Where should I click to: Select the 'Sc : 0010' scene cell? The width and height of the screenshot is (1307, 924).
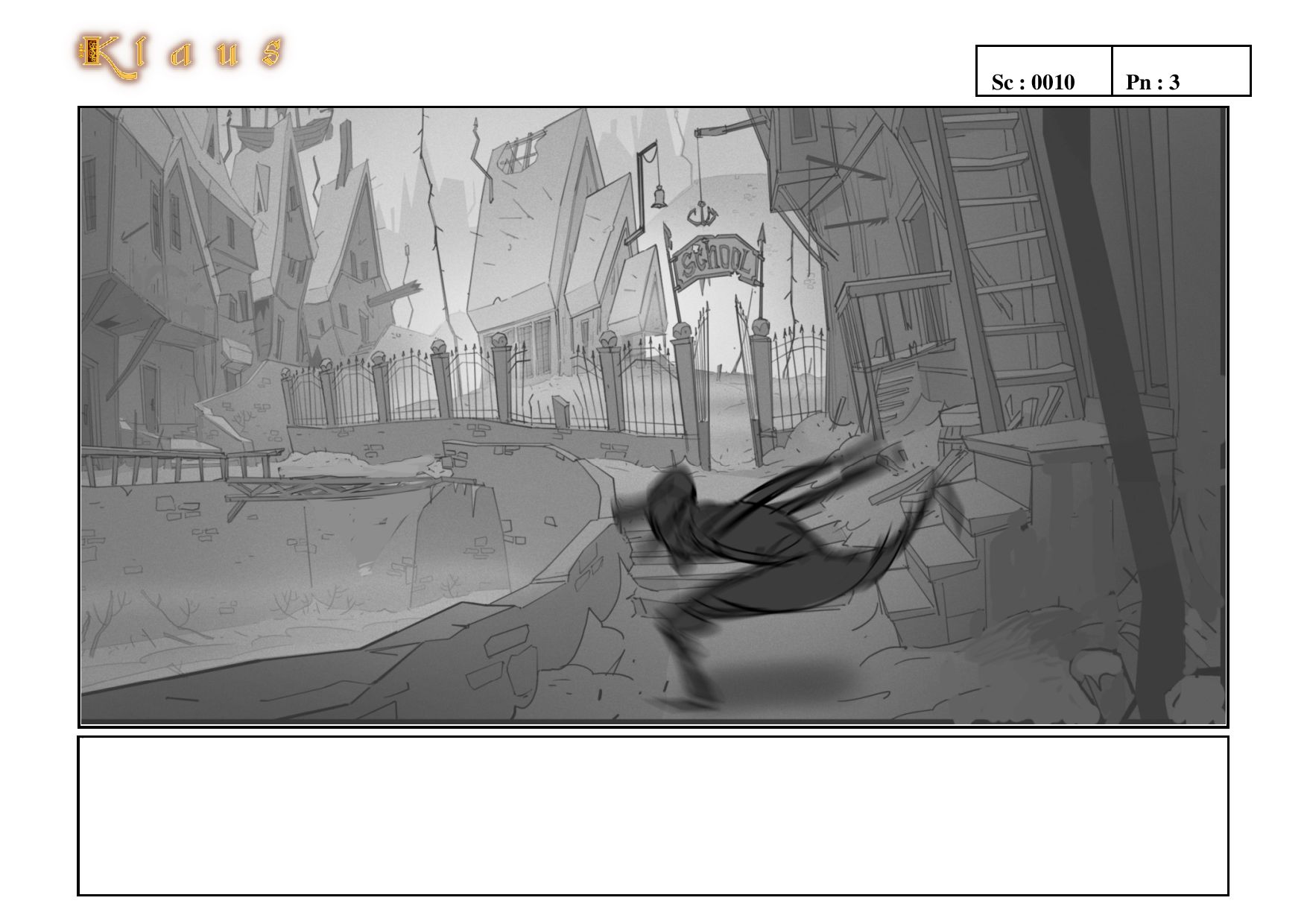coord(1044,71)
